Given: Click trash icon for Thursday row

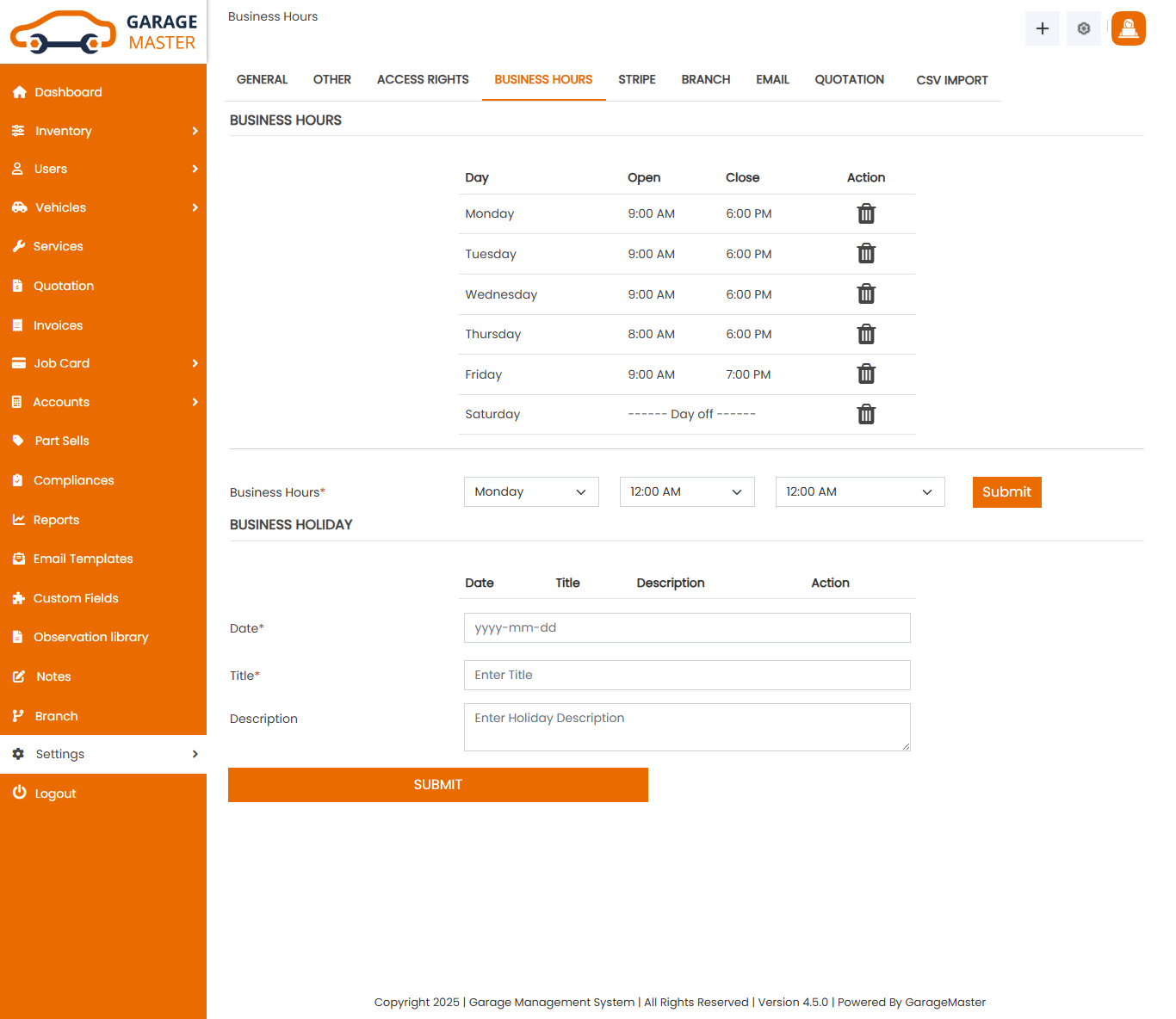Looking at the screenshot, I should point(865,334).
